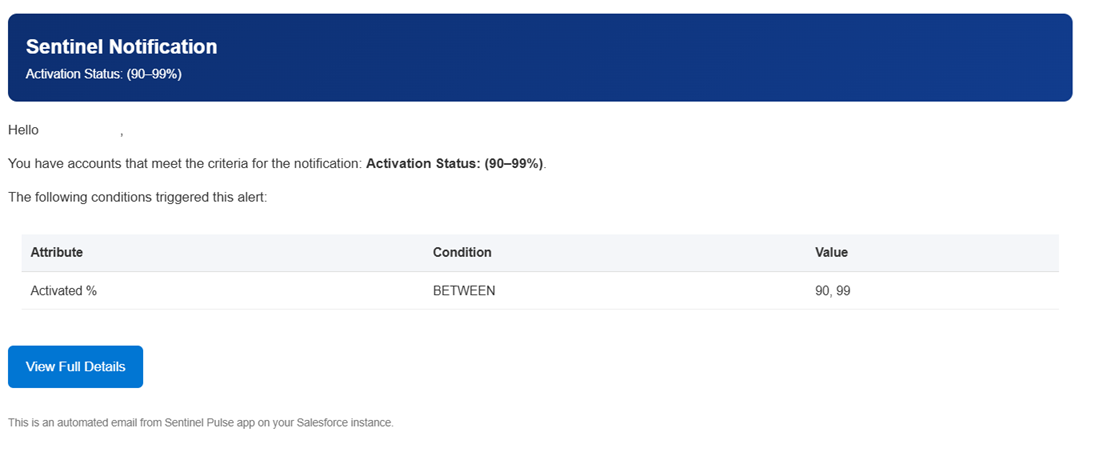Click "The following conditions triggered this alert" line
1099x472 pixels.
point(138,197)
